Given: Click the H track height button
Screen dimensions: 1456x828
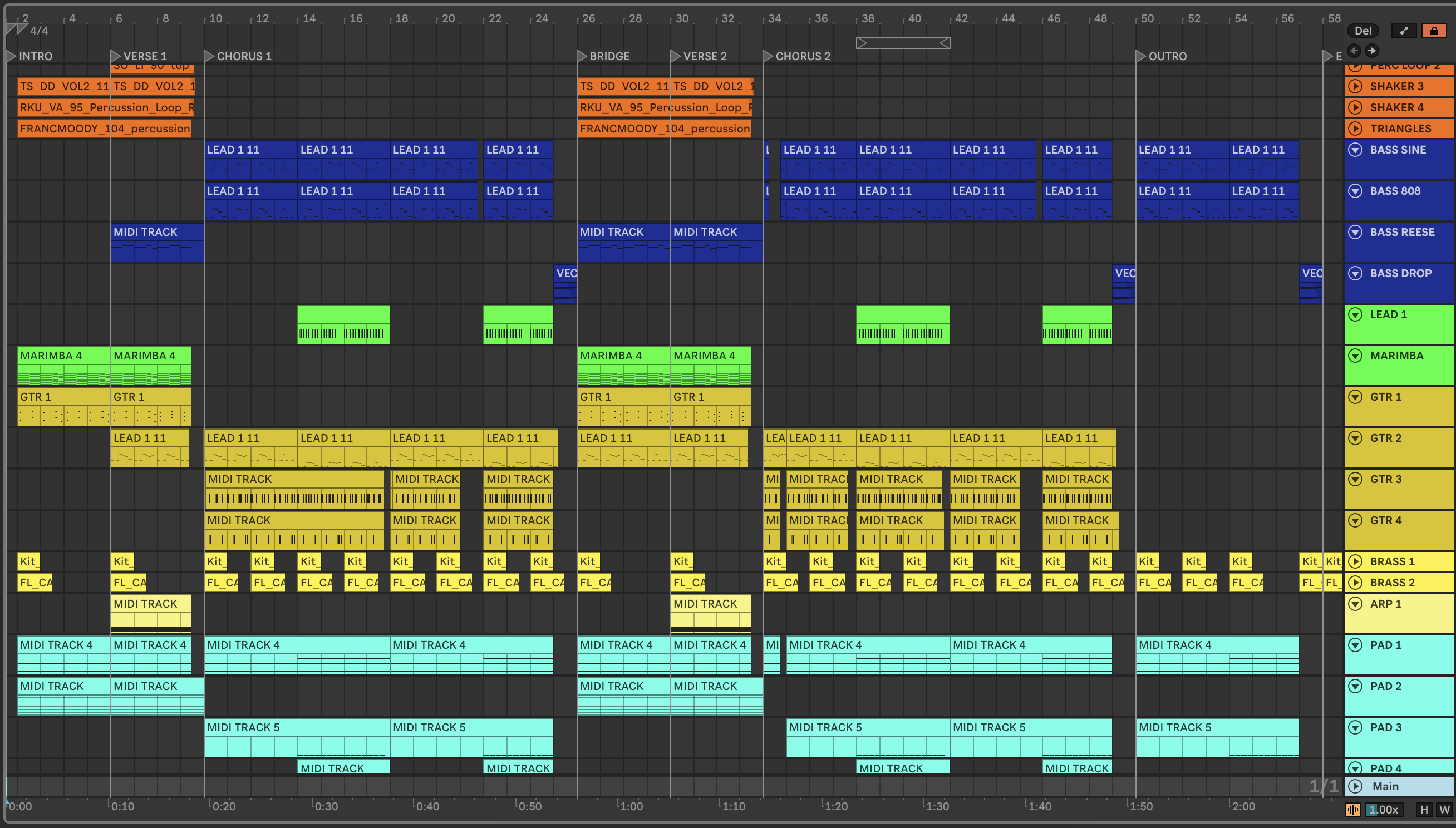Looking at the screenshot, I should (1424, 809).
